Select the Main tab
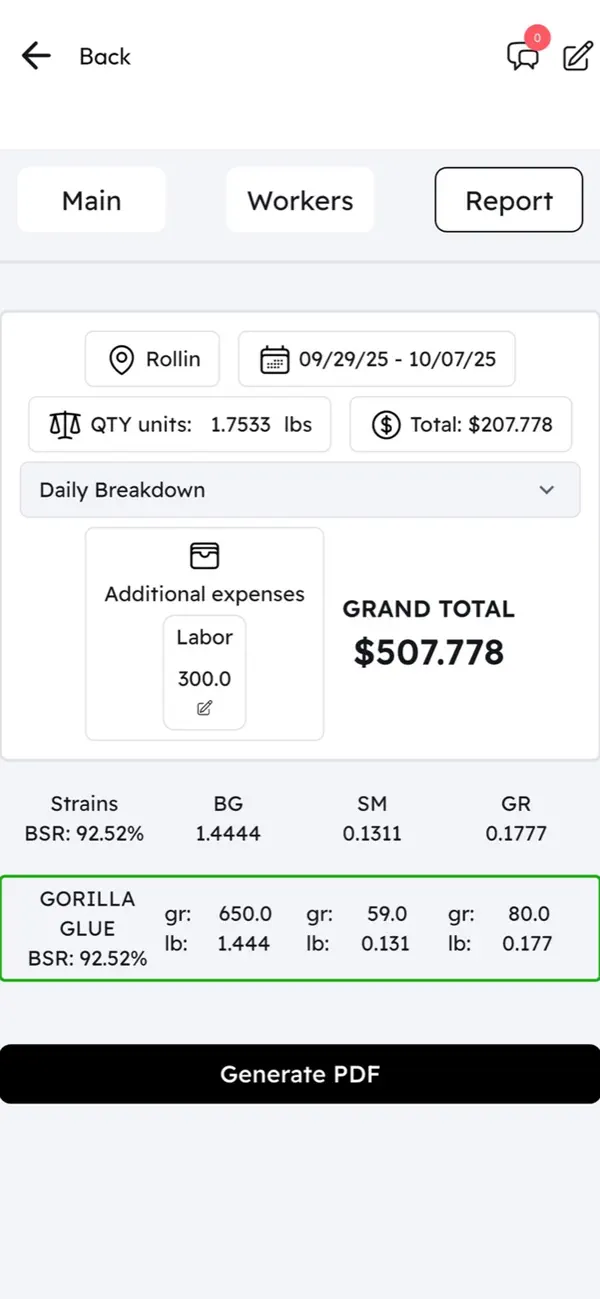Screen dimensions: 600x1299 pyautogui.click(x=91, y=200)
